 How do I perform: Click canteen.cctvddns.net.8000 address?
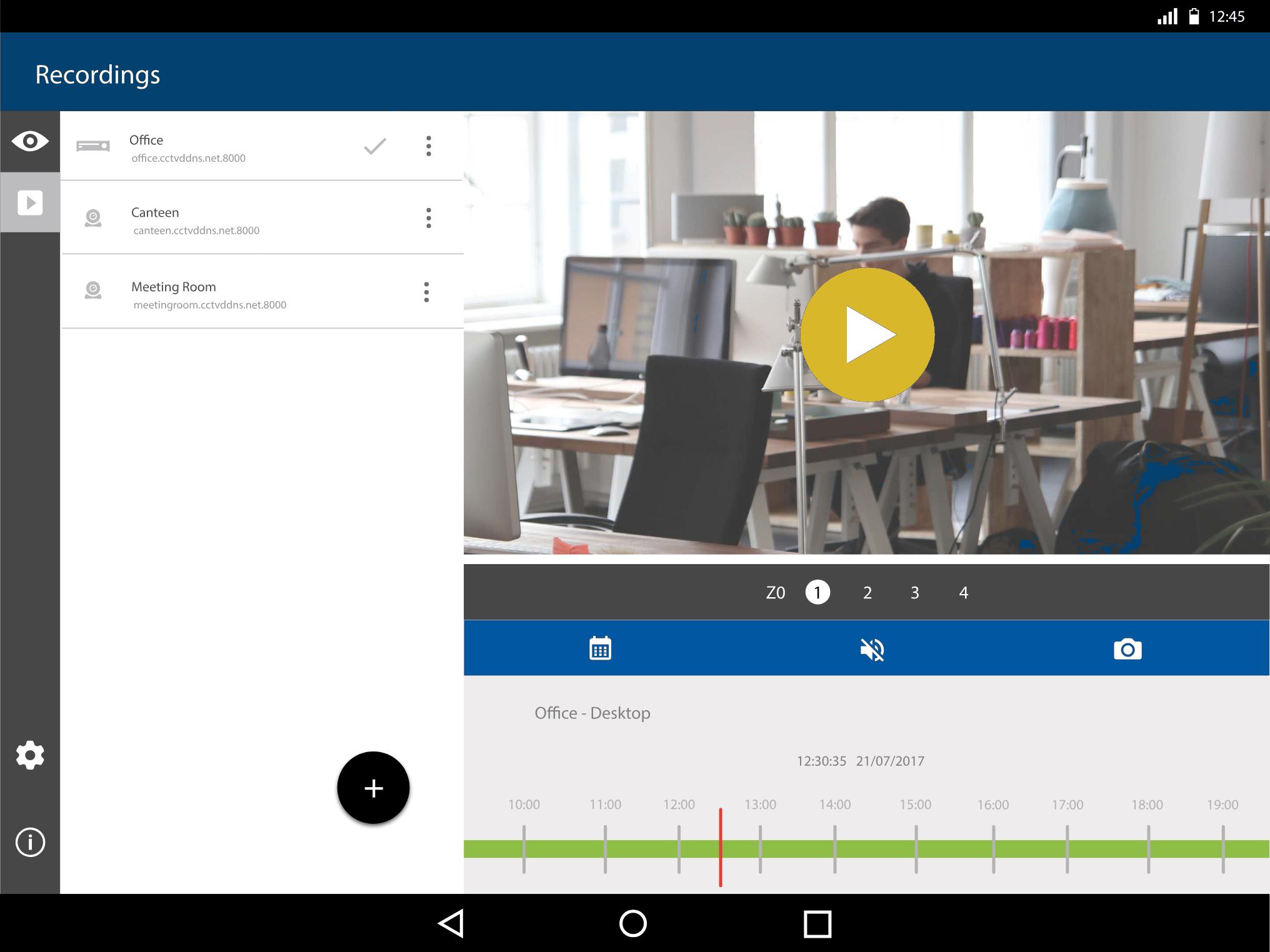[196, 231]
